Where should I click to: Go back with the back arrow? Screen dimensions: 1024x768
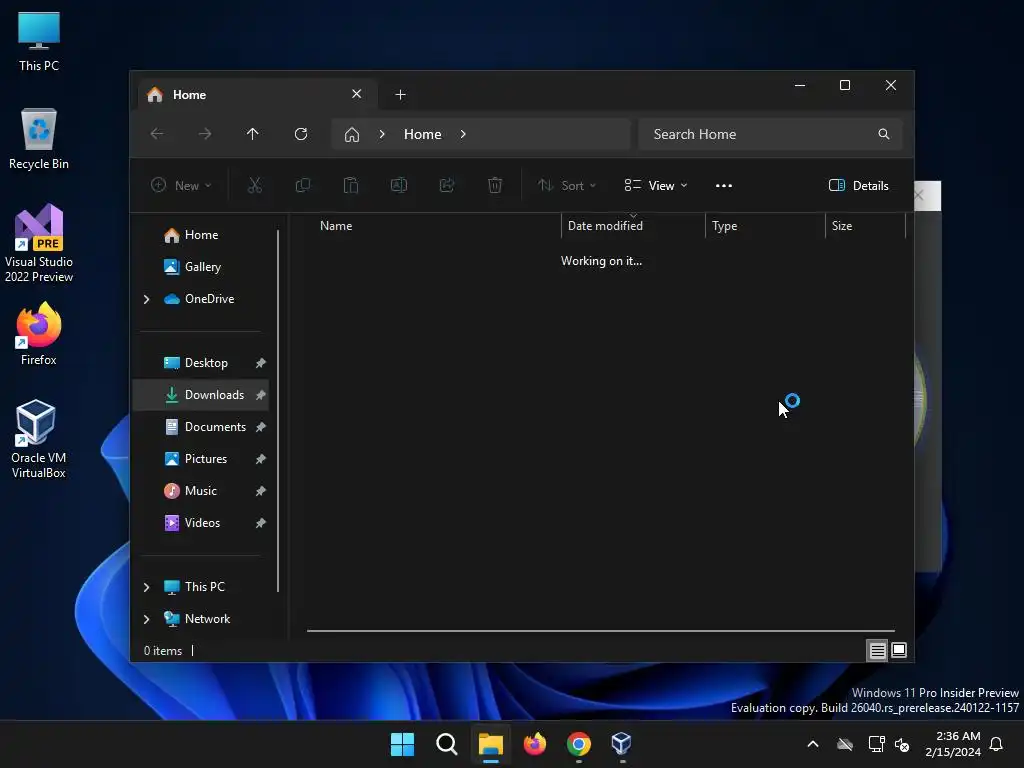[157, 134]
